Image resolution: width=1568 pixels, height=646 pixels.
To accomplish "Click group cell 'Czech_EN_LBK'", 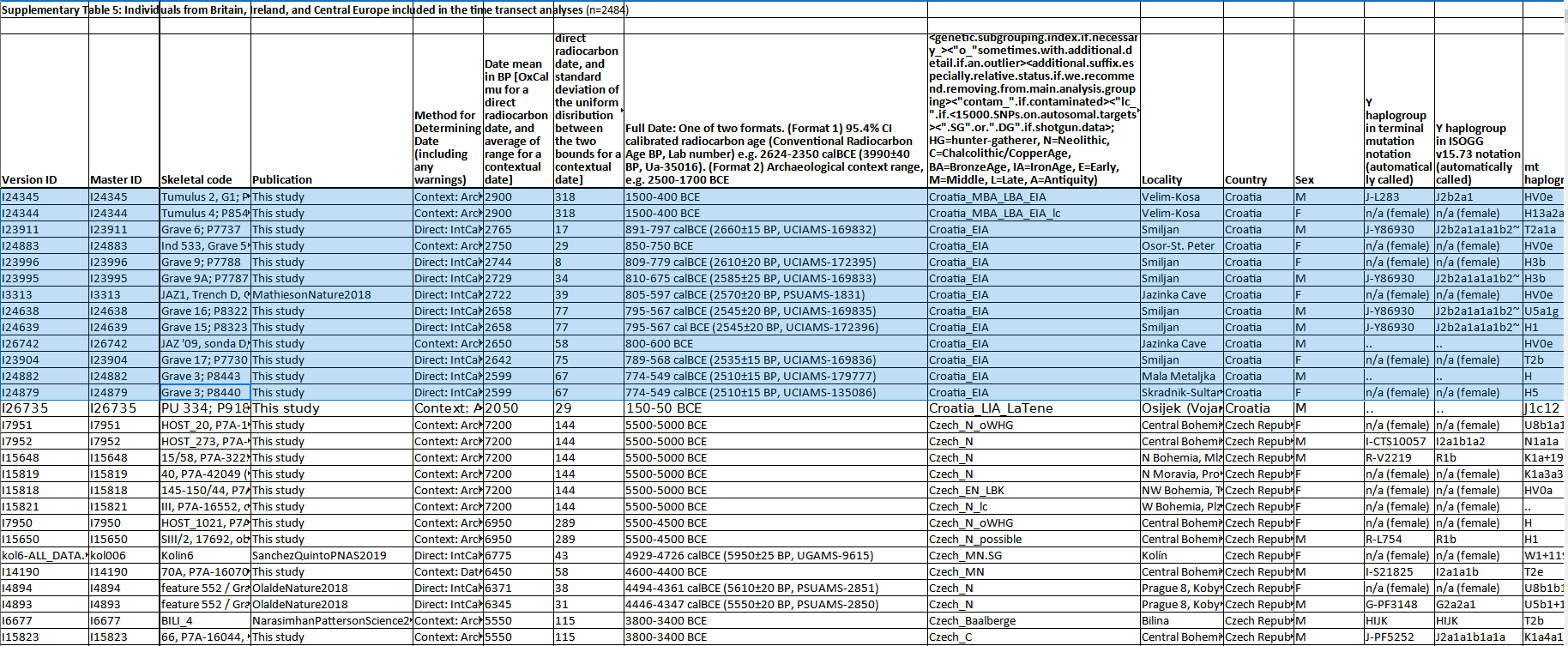I will [1034, 491].
